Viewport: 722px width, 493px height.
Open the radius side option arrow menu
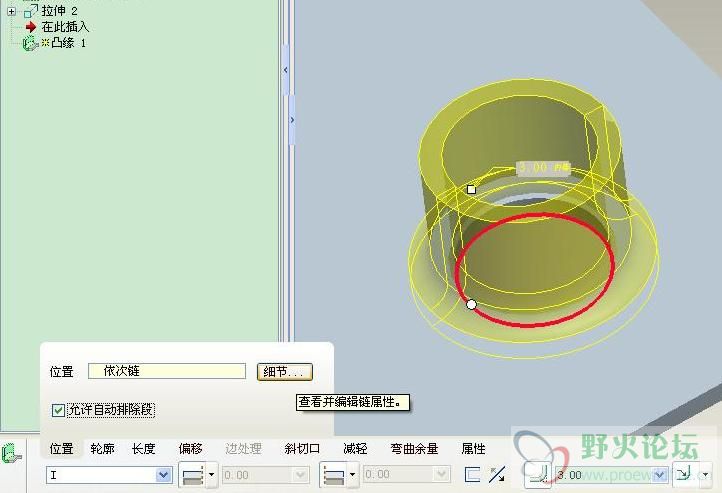tap(705, 474)
